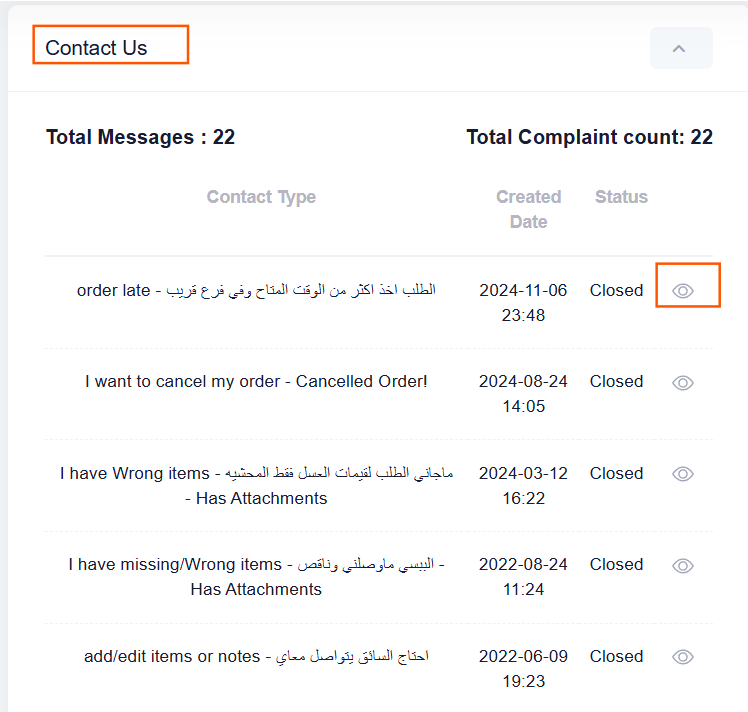The image size is (748, 712).
Task: Select the I have missing/Wrong items entry
Action: 256,577
